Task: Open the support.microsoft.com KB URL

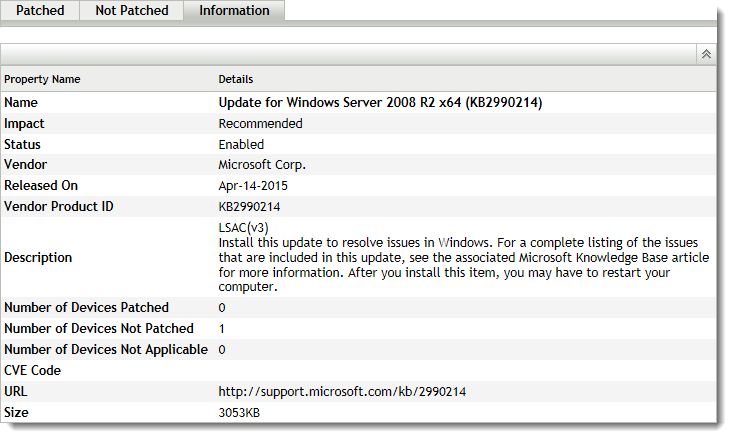Action: pos(342,391)
